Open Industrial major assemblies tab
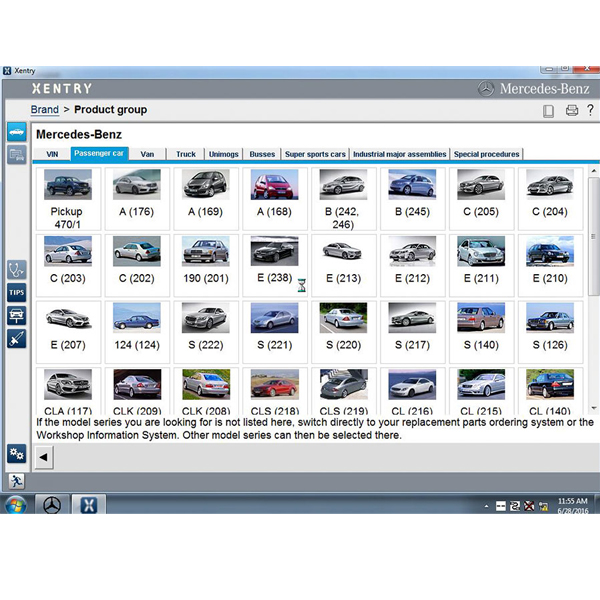Screen dimensions: 600x600 pyautogui.click(x=399, y=154)
